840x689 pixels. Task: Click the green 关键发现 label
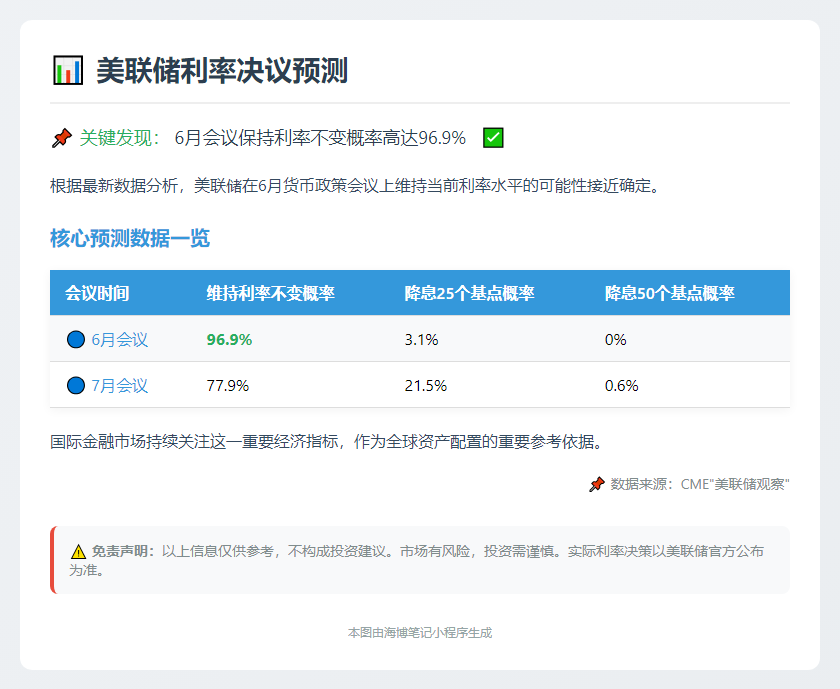click(119, 138)
